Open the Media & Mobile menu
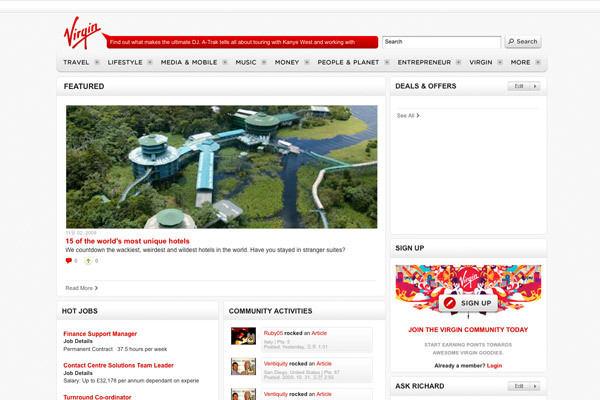The width and height of the screenshot is (600, 400). pos(189,62)
